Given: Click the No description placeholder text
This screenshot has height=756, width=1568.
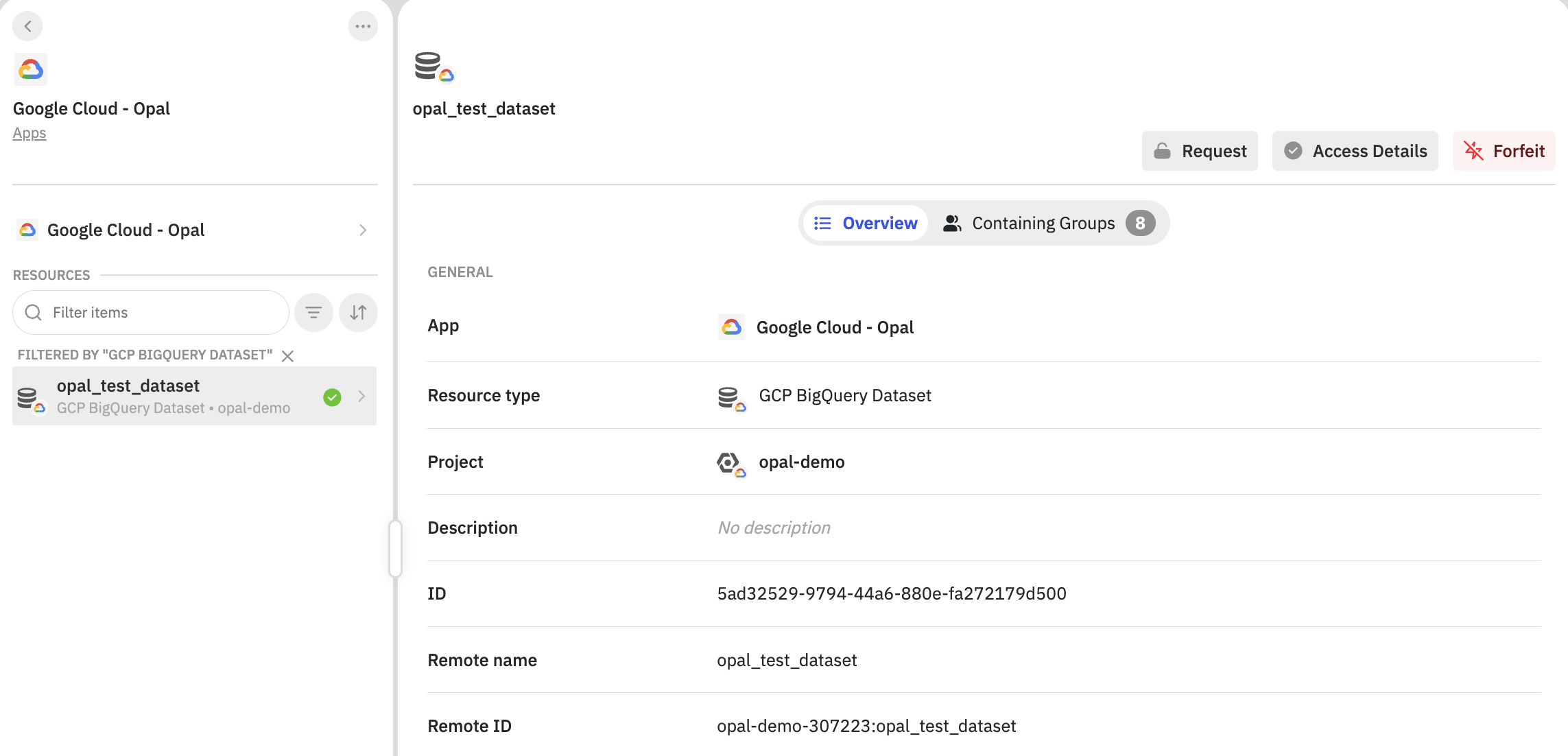Looking at the screenshot, I should point(774,528).
